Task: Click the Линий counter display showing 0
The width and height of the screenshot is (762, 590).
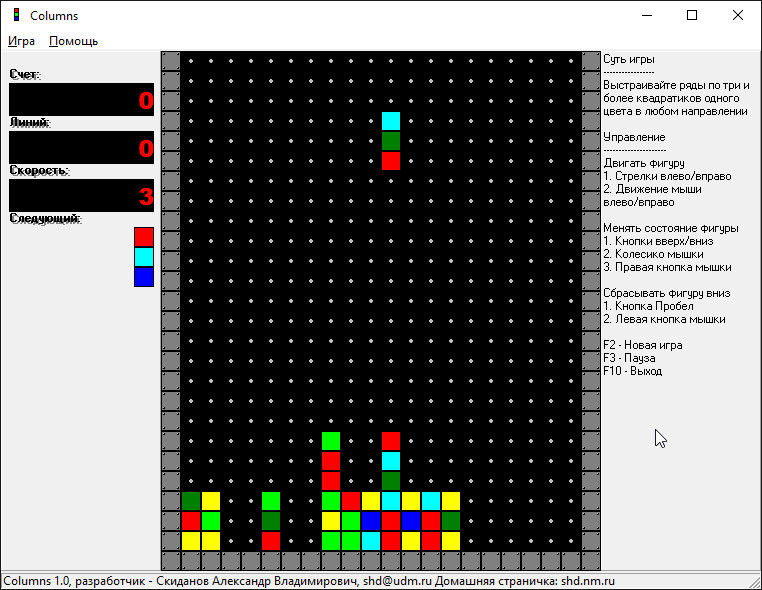Action: [x=81, y=147]
